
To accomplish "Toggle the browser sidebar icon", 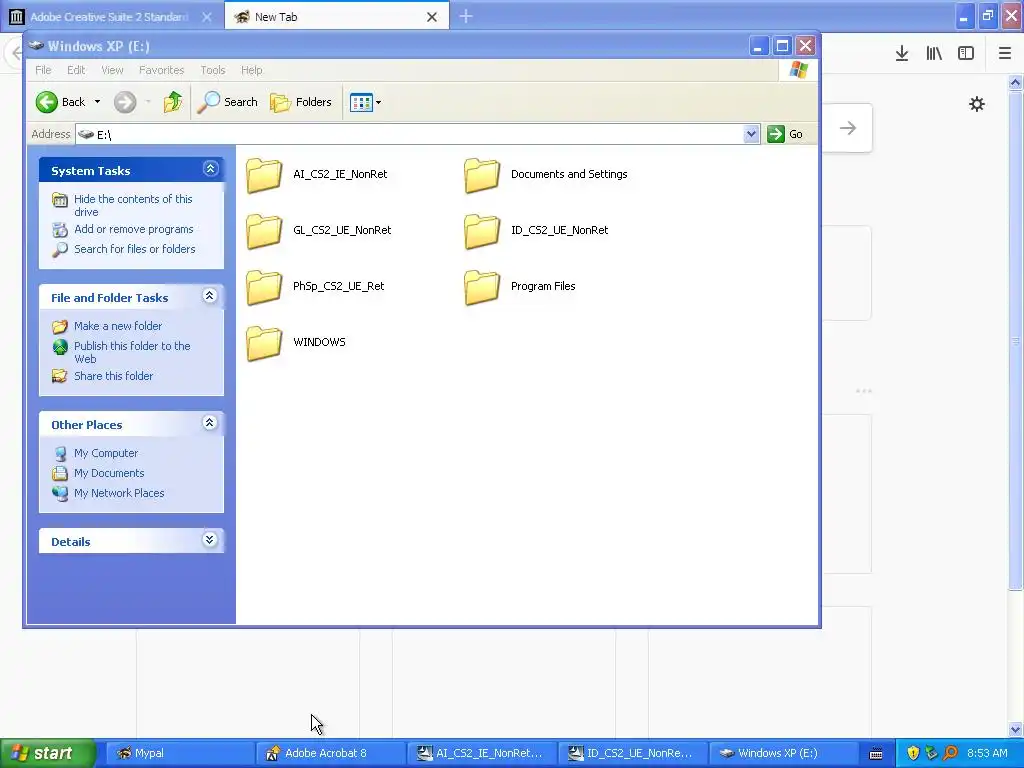I will click(966, 54).
